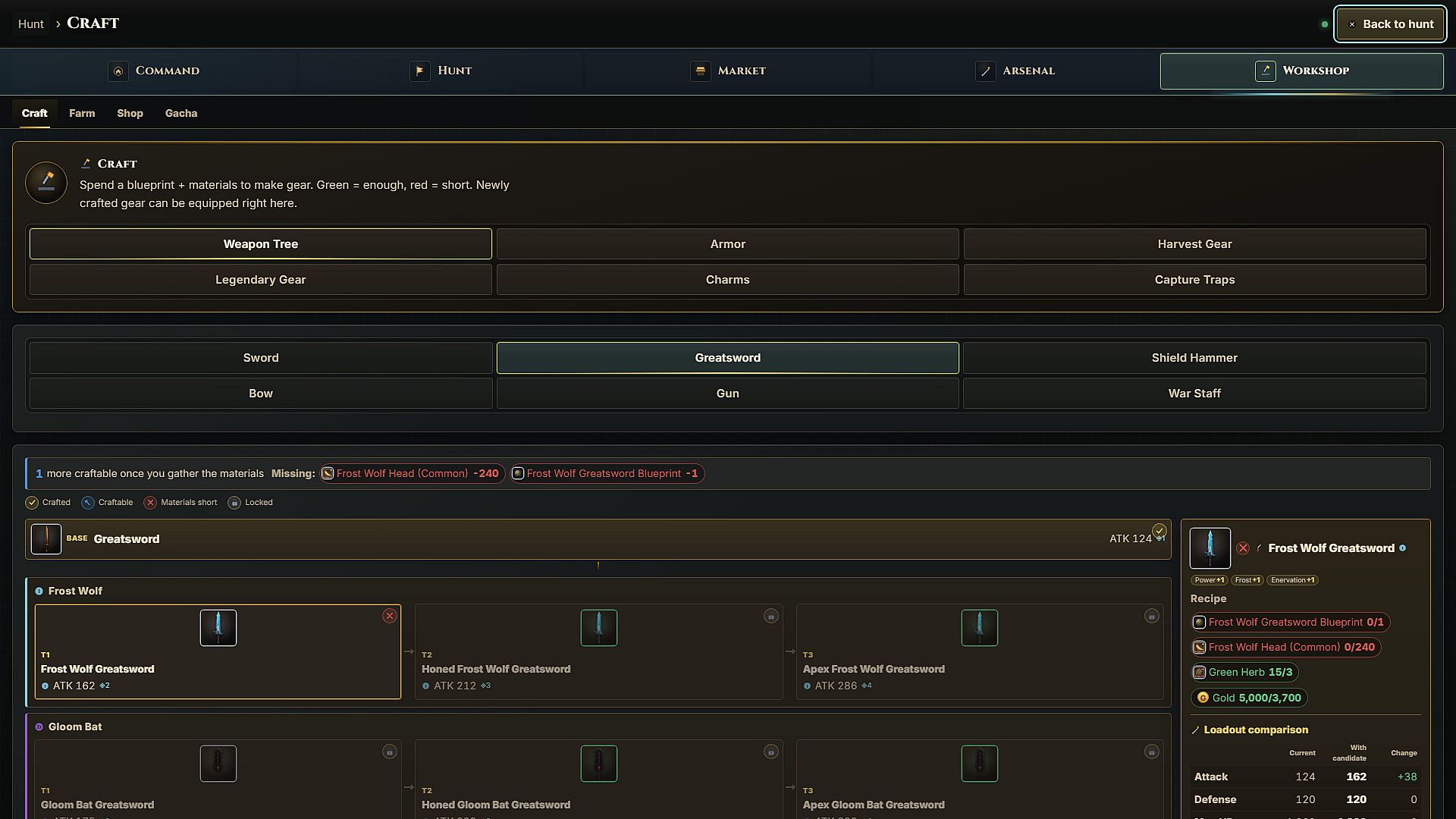Open the Arsenal main tab
This screenshot has width=1456, height=819.
(x=1015, y=71)
